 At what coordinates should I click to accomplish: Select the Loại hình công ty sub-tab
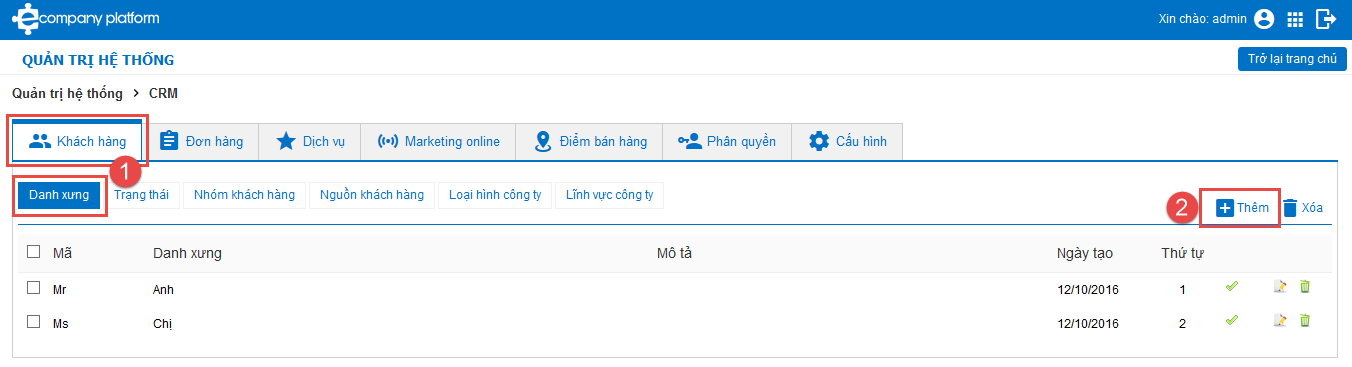click(x=495, y=195)
